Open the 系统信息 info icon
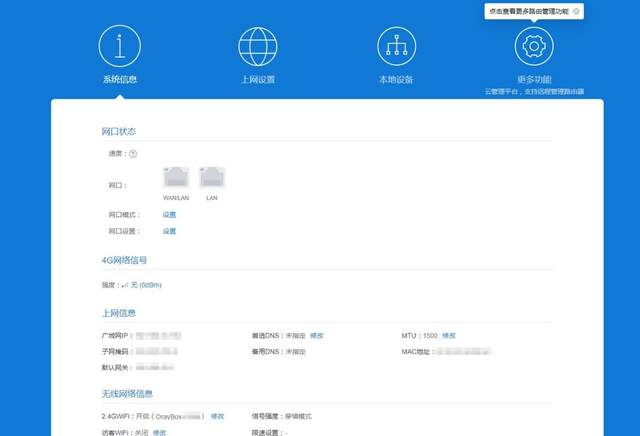The height and width of the screenshot is (436, 640). 119,45
